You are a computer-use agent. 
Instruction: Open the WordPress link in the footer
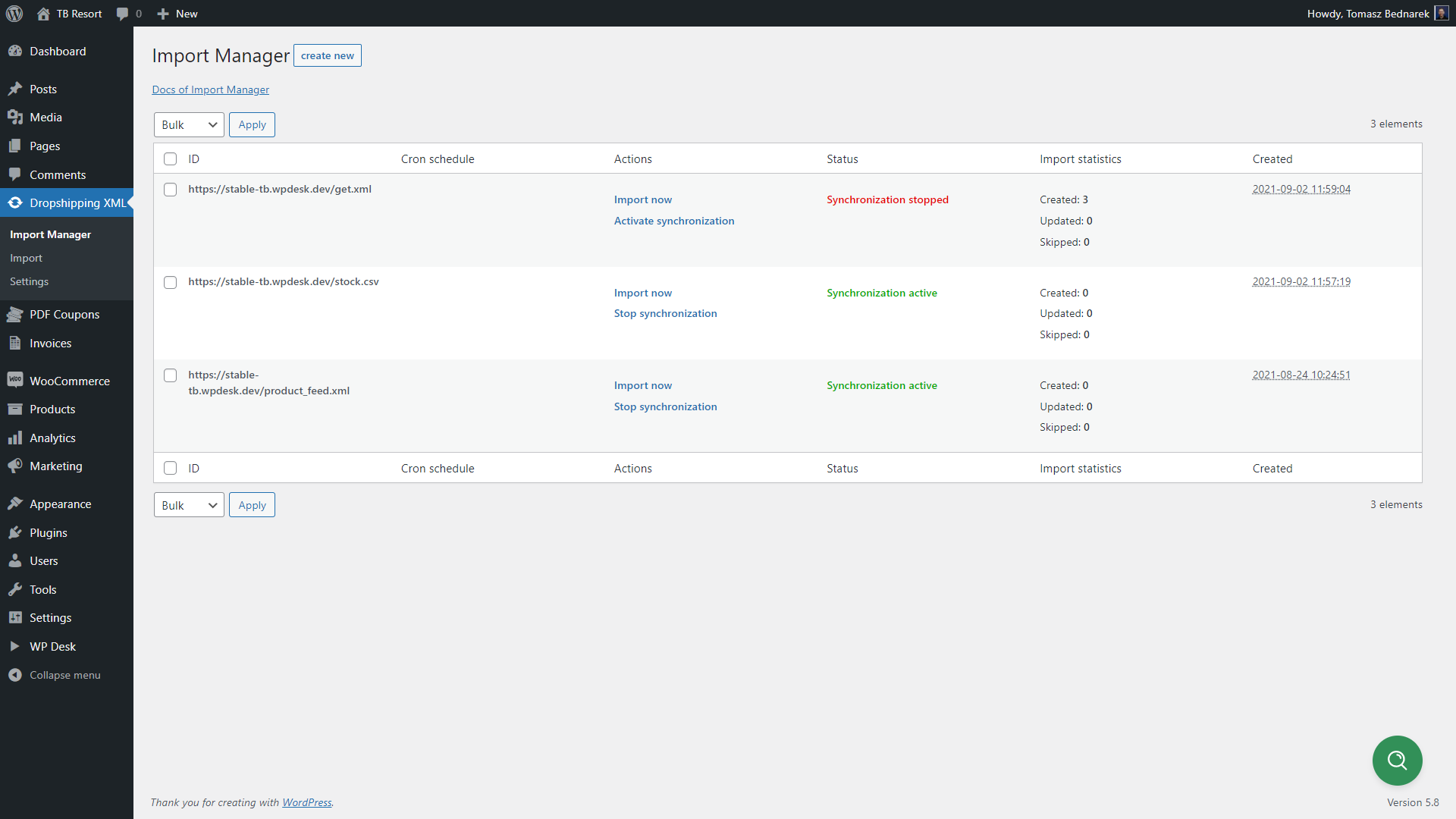point(307,802)
